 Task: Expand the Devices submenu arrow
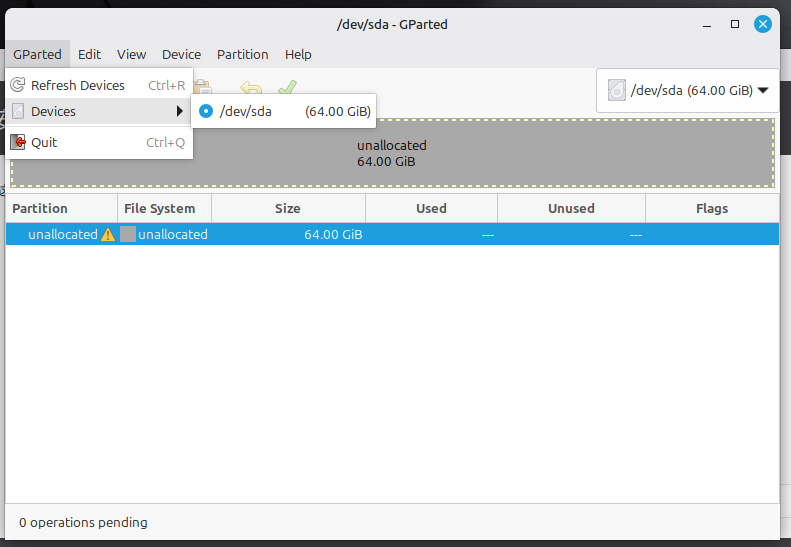point(180,111)
